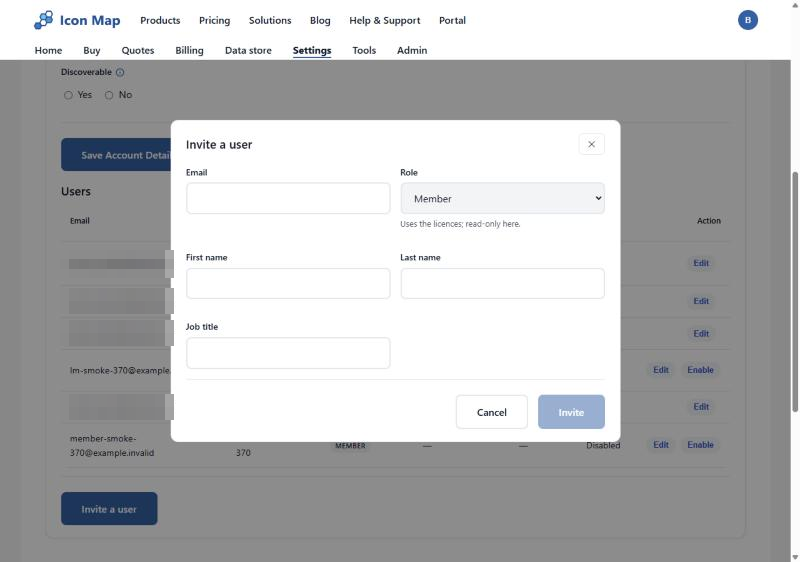
Task: Enable the lm-smoke-370 user
Action: tap(700, 370)
